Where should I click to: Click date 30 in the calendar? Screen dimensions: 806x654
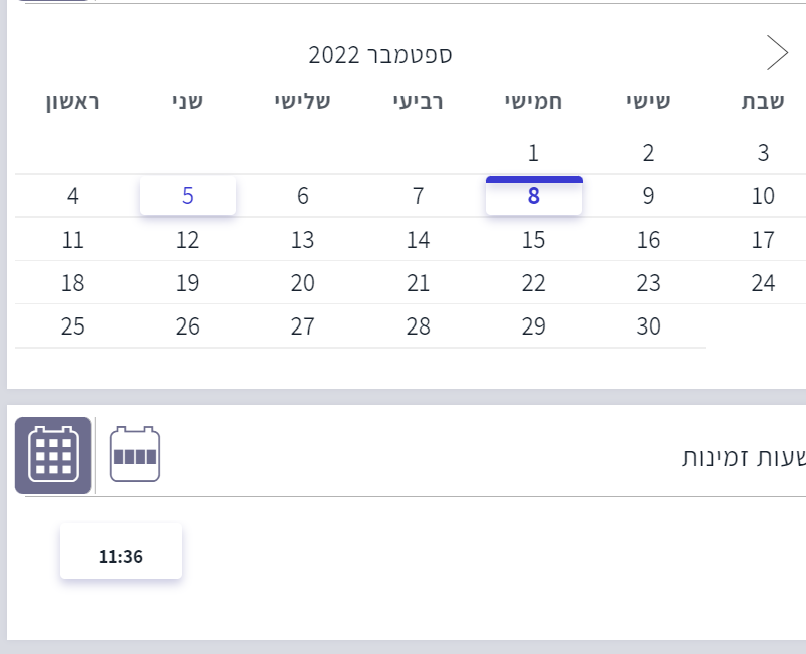coord(649,326)
